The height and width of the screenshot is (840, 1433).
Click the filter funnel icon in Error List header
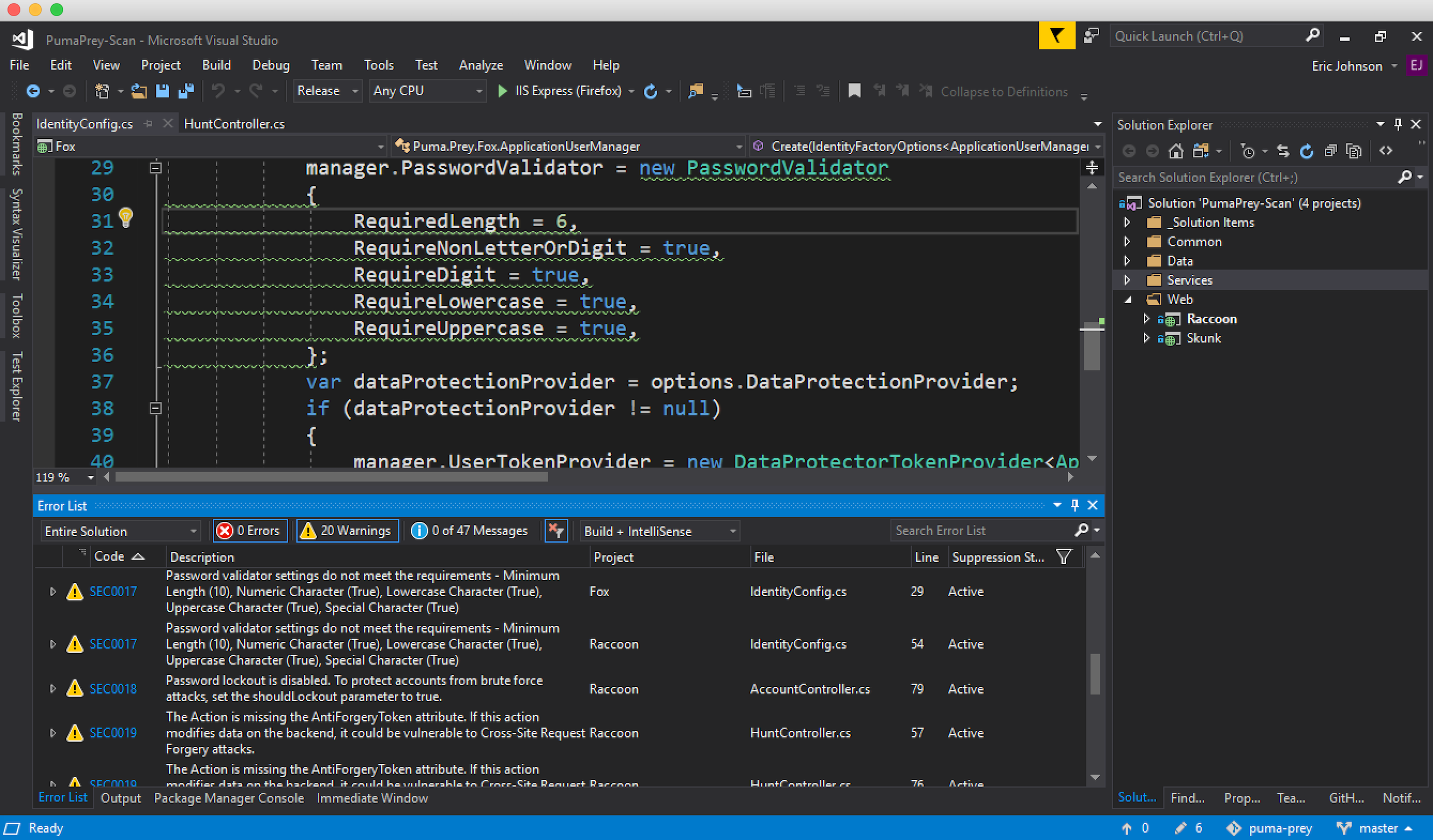coord(1063,556)
